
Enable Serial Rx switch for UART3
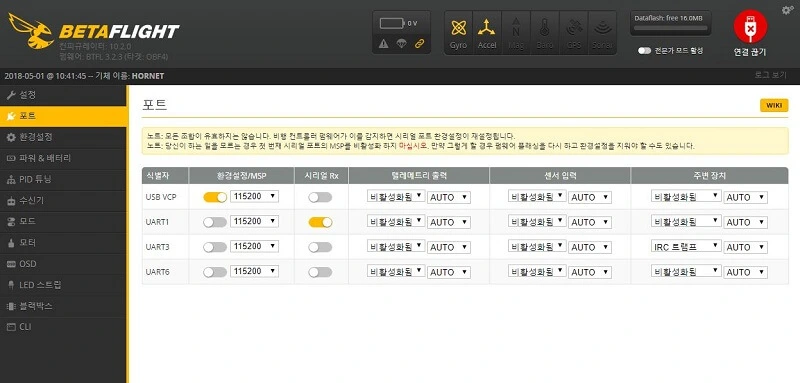point(320,247)
